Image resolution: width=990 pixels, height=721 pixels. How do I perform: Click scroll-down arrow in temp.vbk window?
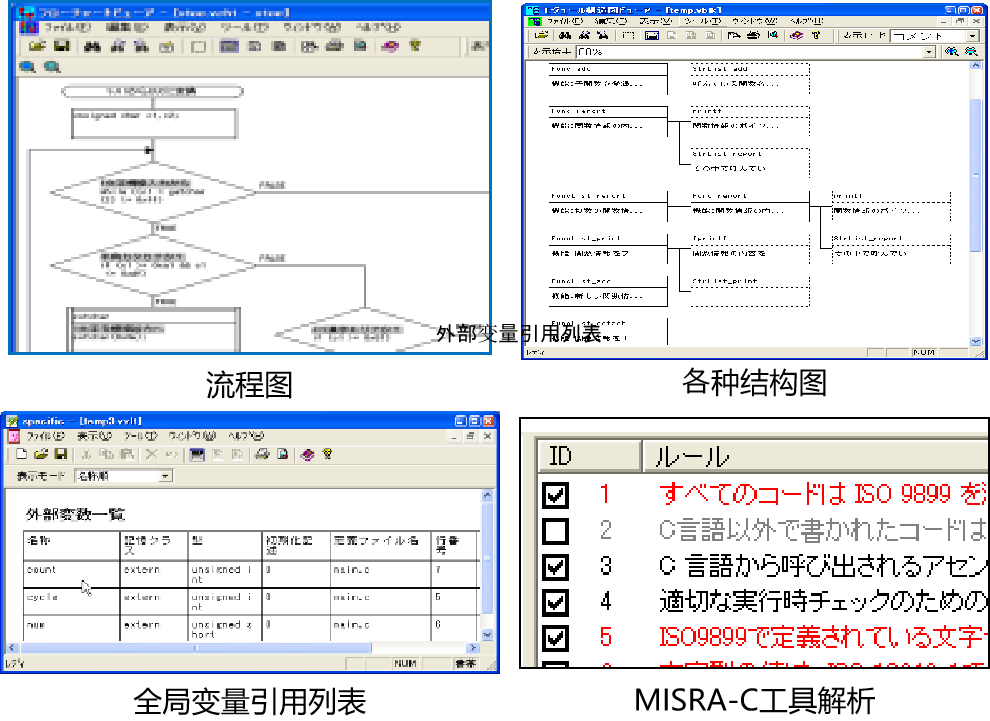(x=975, y=342)
